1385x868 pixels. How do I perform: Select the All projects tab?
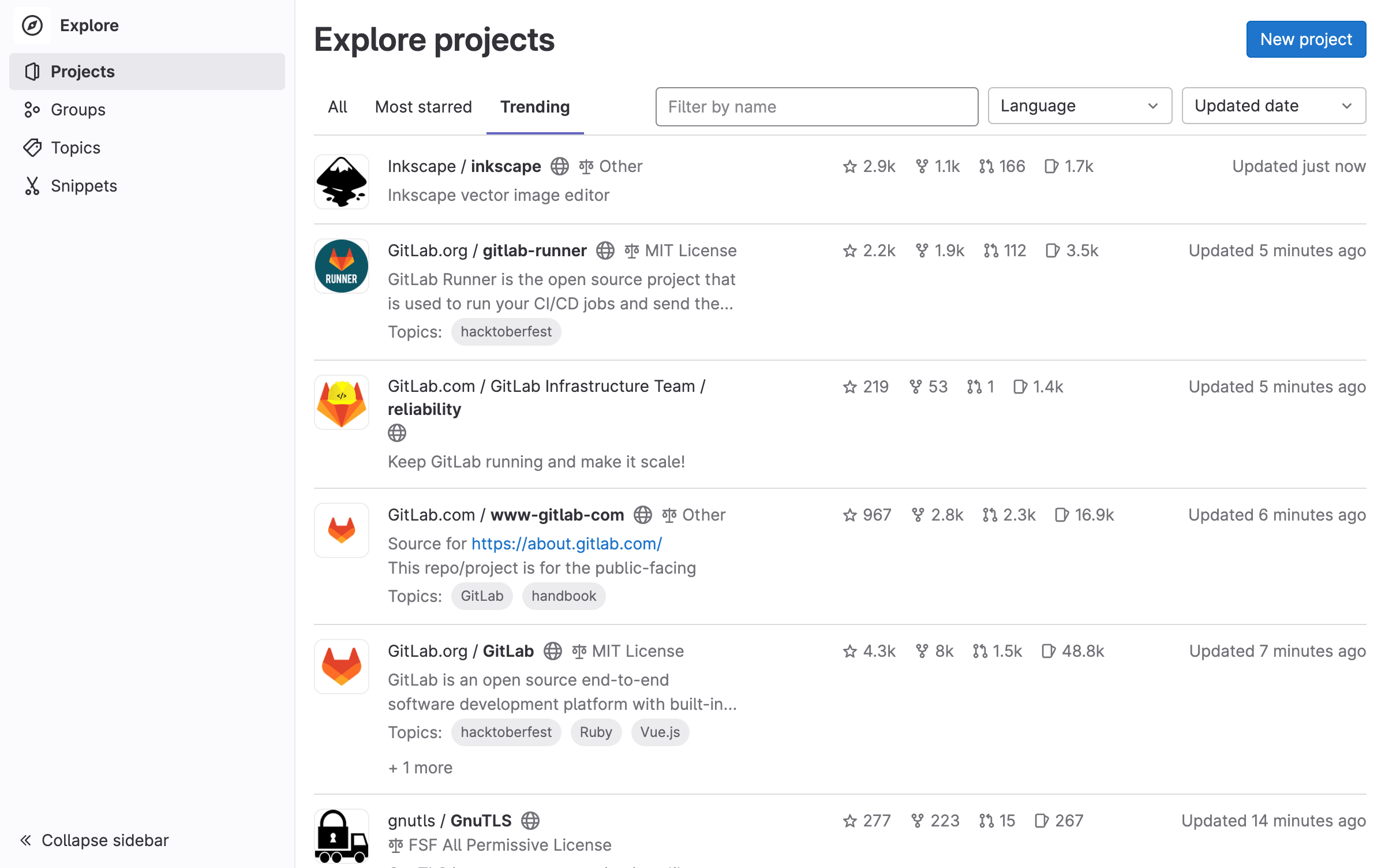(x=338, y=107)
